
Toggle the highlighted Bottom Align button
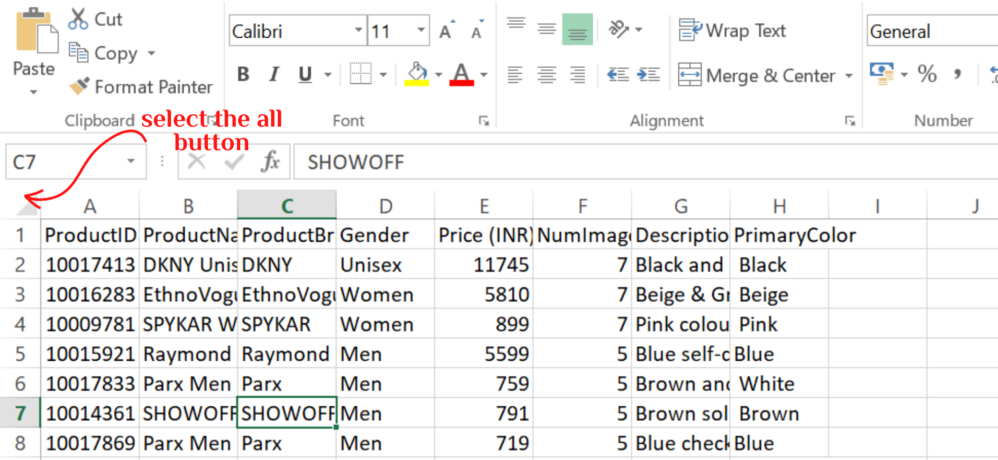point(578,29)
